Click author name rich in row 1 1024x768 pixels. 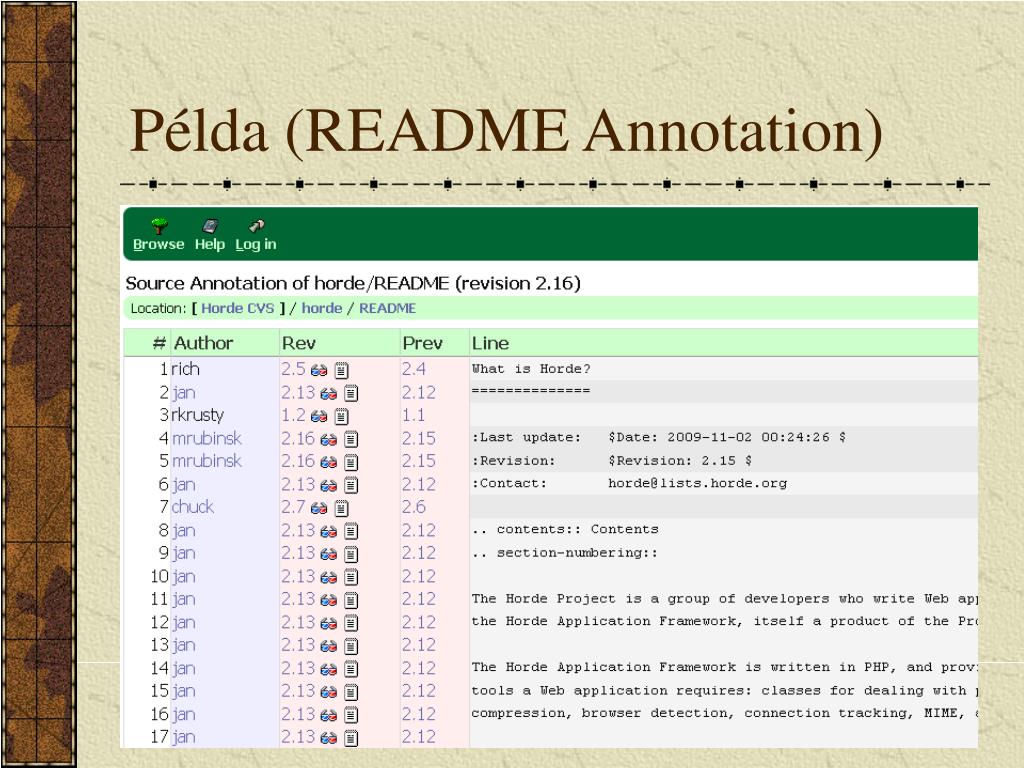(185, 369)
